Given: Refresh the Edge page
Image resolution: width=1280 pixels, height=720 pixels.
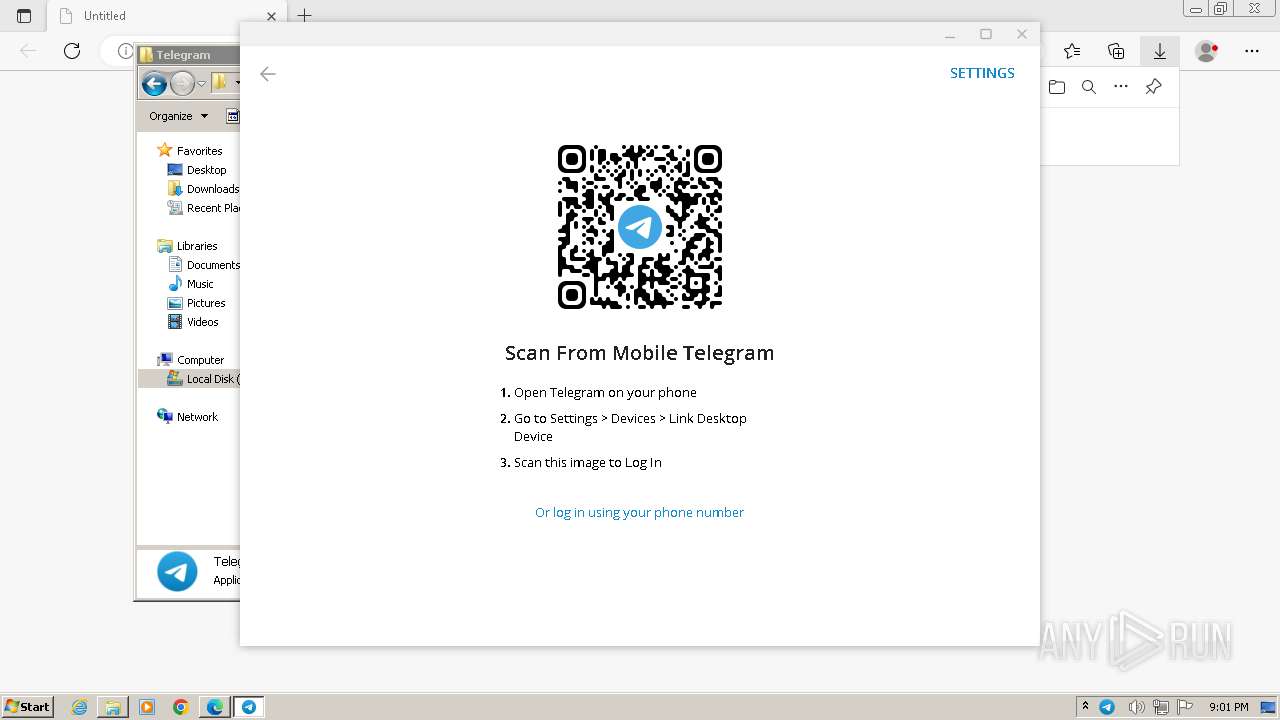Looking at the screenshot, I should click(x=72, y=51).
